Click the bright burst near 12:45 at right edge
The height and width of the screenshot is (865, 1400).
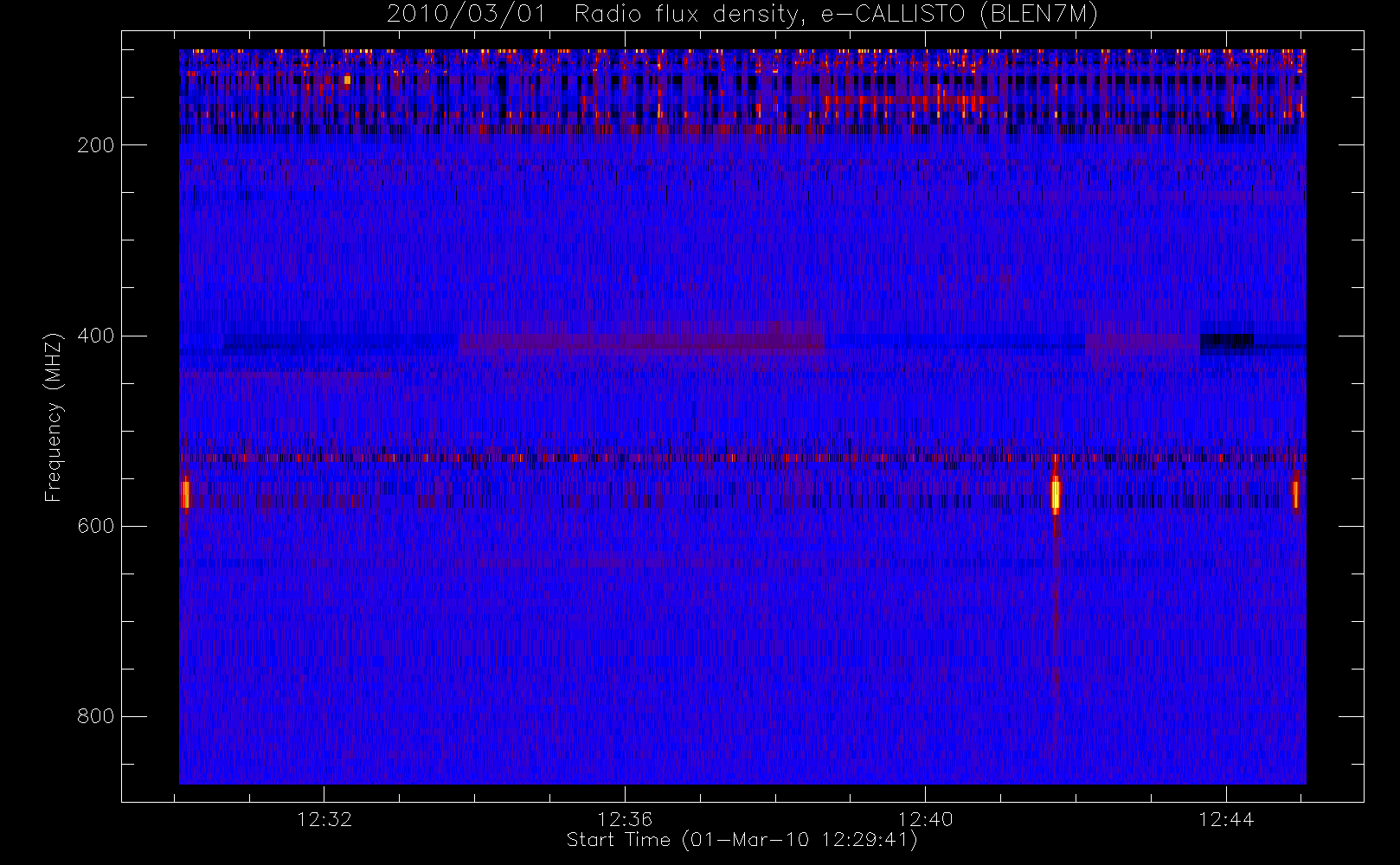1295,494
